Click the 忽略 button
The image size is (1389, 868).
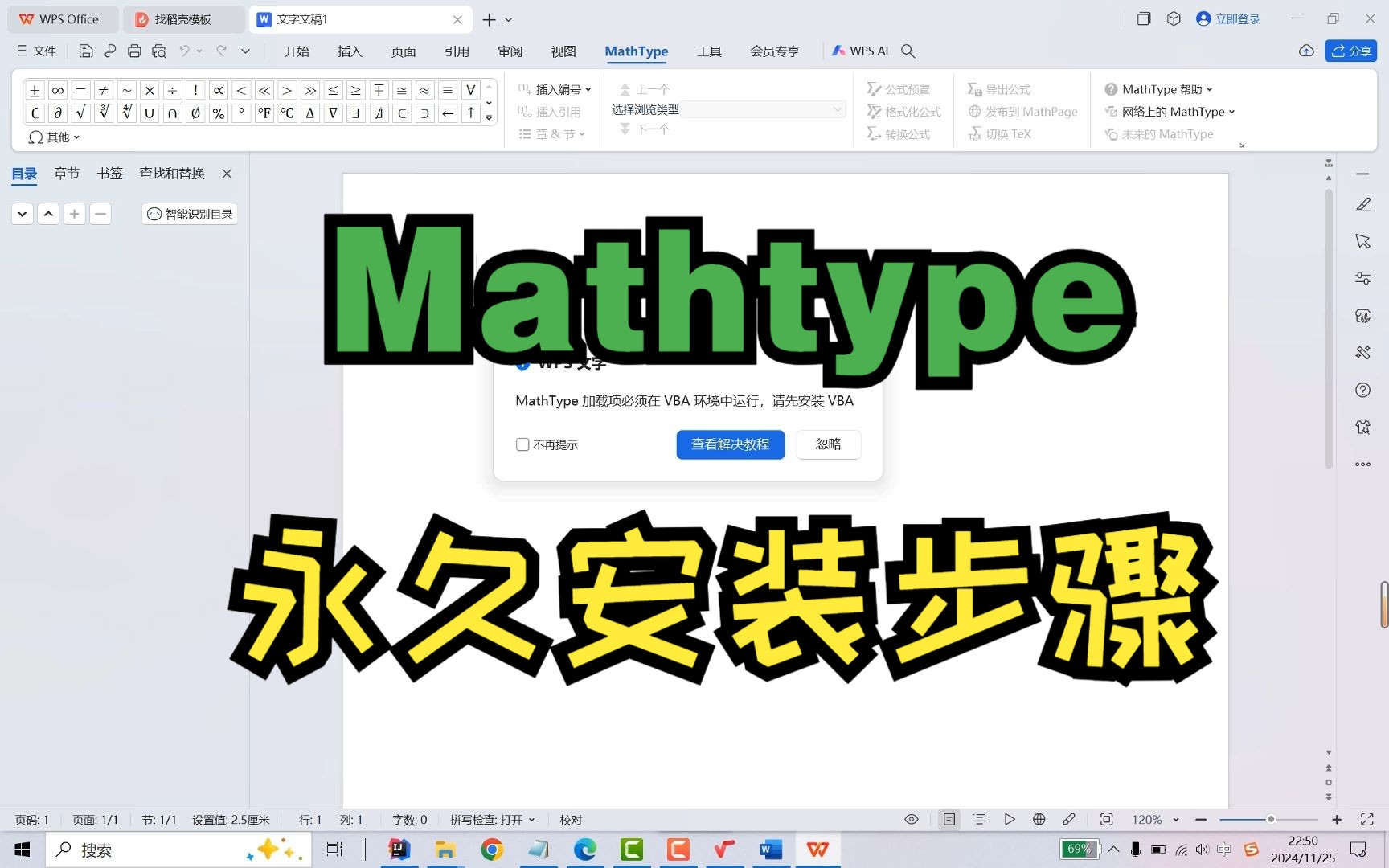(828, 444)
